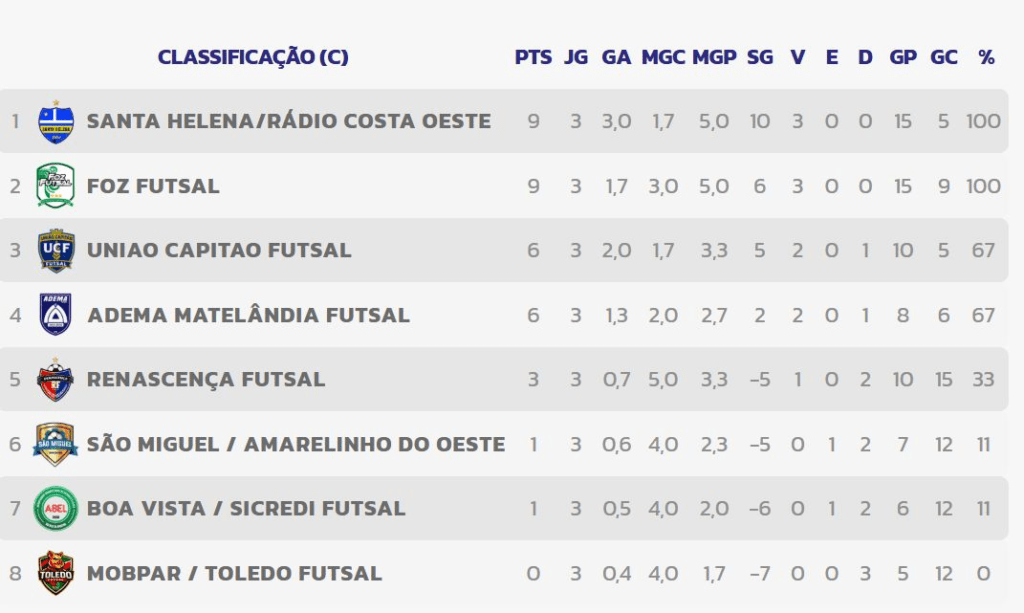1024x613 pixels.
Task: Open the FOZ FUTSAL team name link
Action: tap(153, 186)
